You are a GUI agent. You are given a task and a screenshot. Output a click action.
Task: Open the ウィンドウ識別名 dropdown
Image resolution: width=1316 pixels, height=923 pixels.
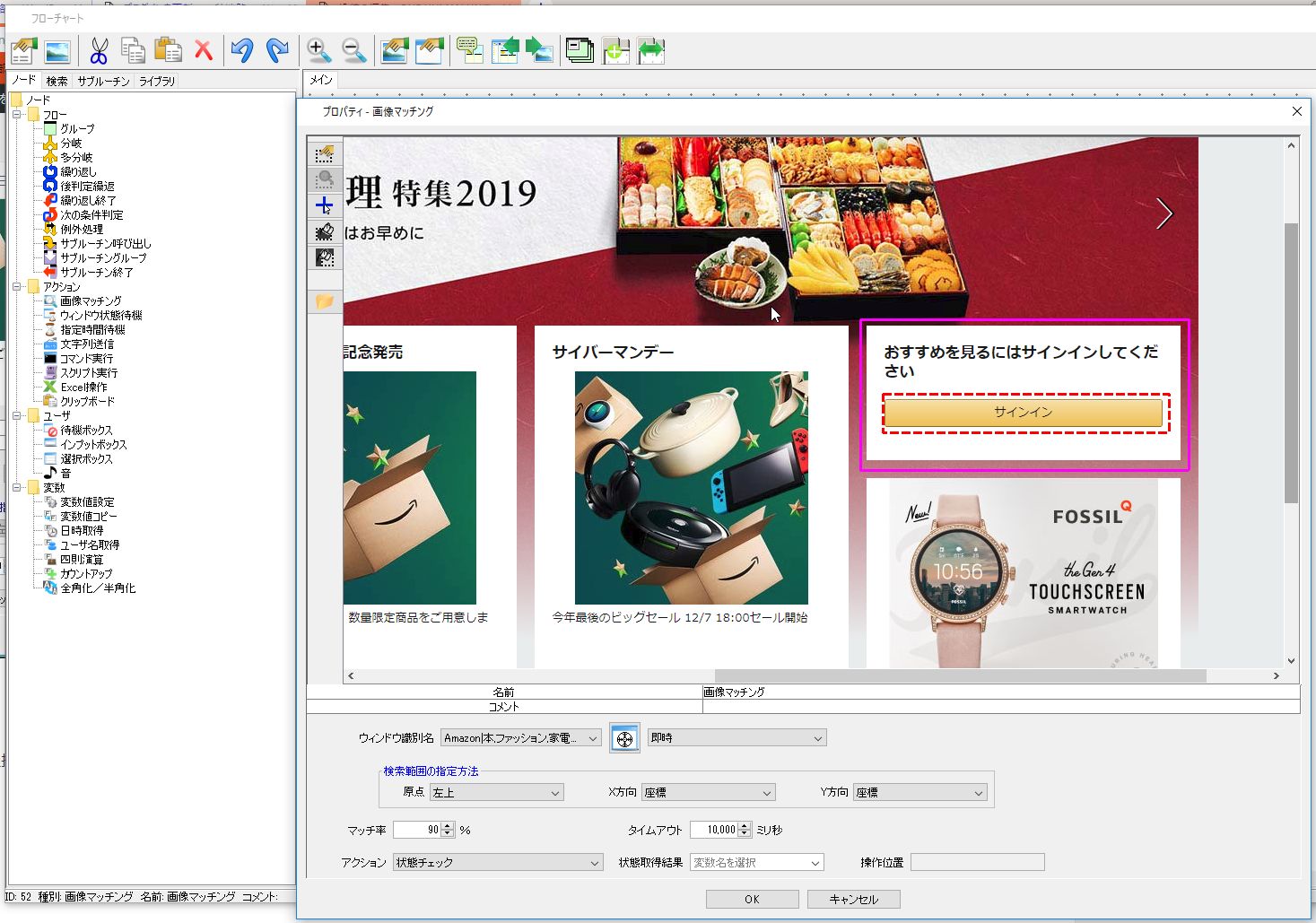point(520,738)
